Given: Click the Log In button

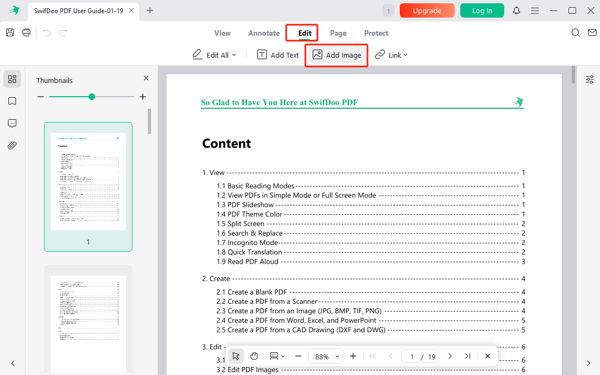Looking at the screenshot, I should tap(482, 11).
